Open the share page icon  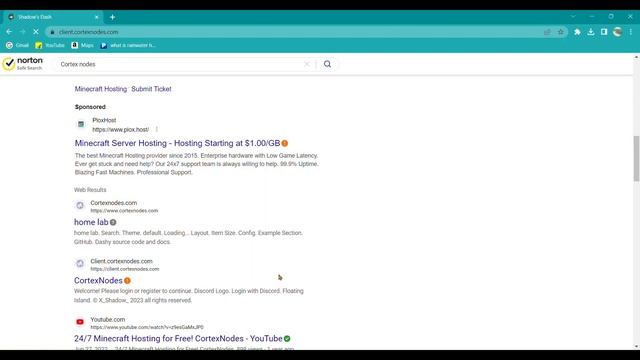coord(547,32)
